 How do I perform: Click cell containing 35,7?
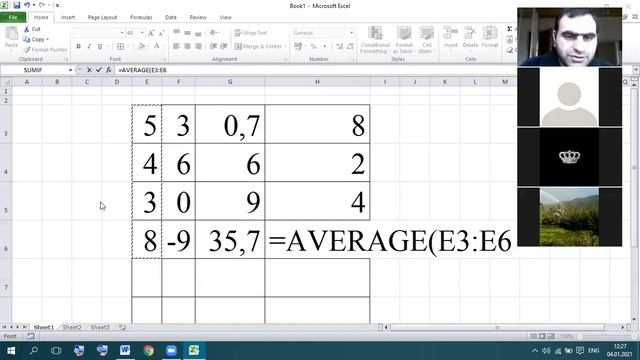click(x=230, y=240)
